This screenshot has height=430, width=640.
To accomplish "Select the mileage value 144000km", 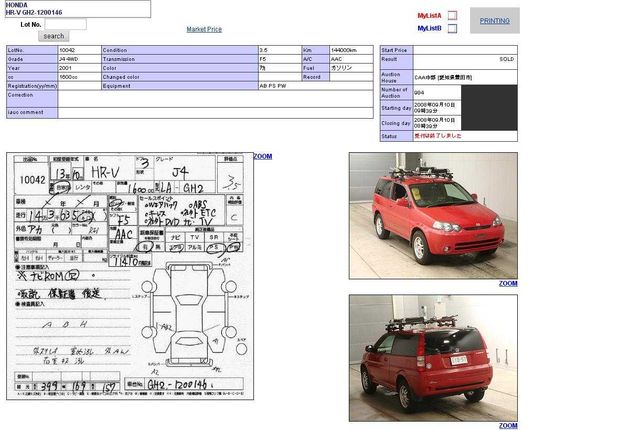I will [x=344, y=50].
